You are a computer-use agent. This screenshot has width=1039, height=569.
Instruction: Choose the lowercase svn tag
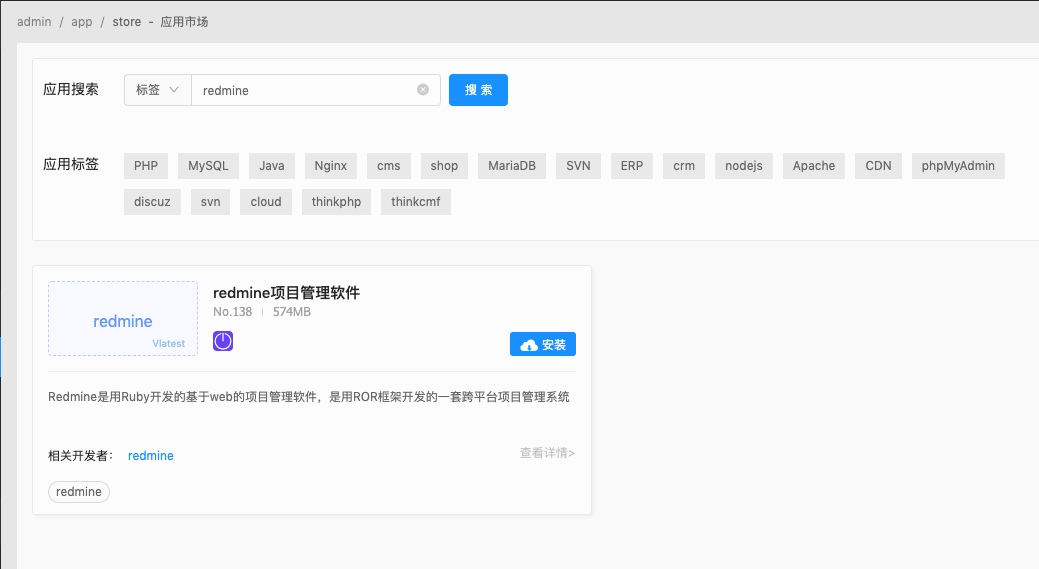tap(211, 201)
